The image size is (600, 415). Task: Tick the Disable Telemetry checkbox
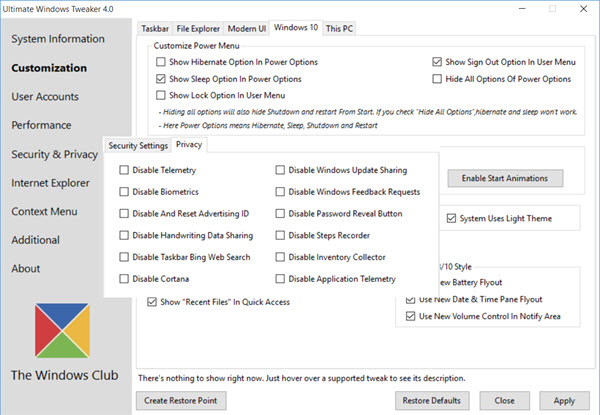[x=124, y=170]
